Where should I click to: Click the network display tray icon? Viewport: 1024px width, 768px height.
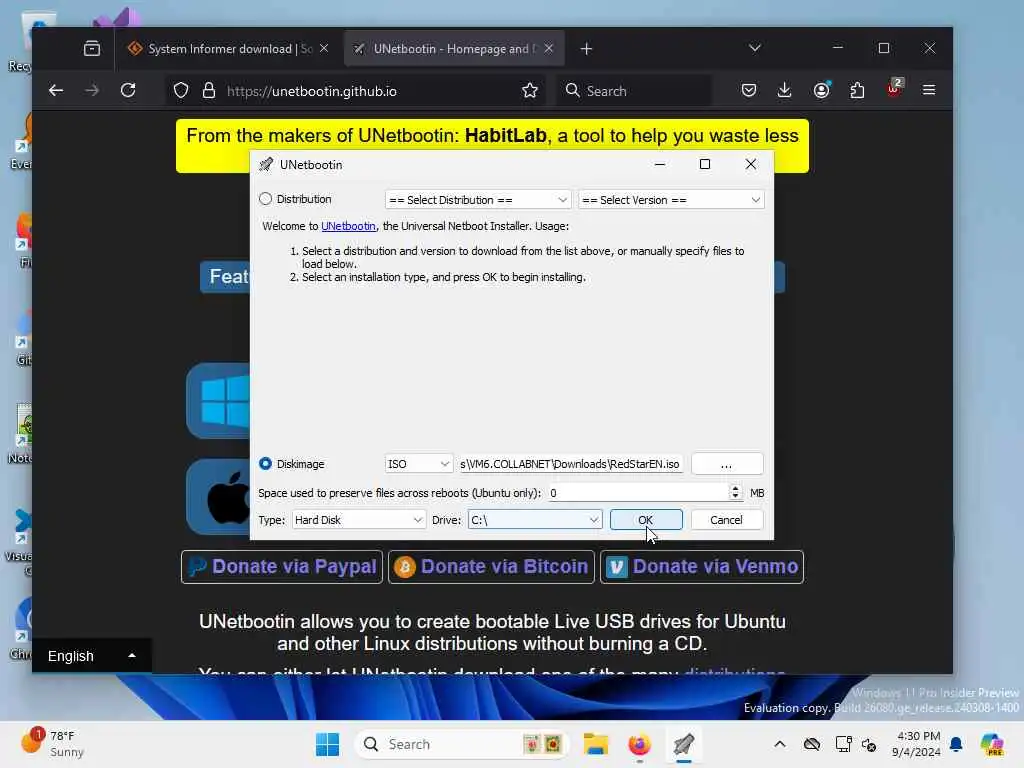click(843, 744)
